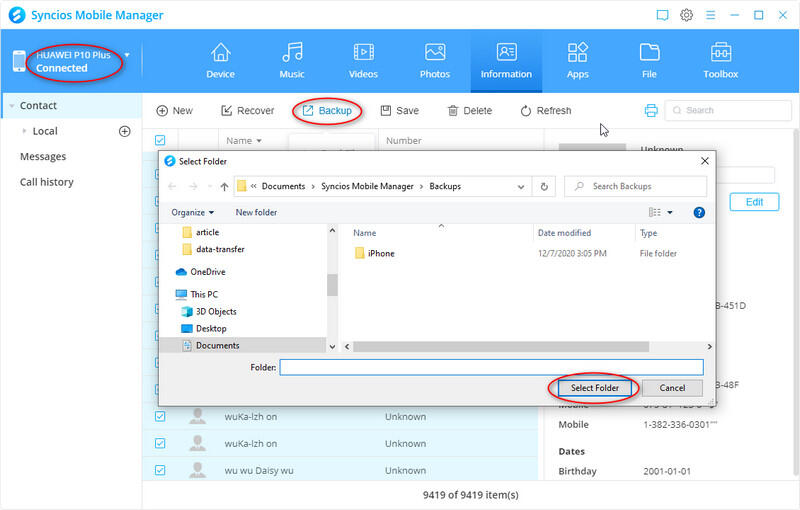Screen dimensions: 800x510
Task: Click the Select Folder button
Action: [594, 388]
